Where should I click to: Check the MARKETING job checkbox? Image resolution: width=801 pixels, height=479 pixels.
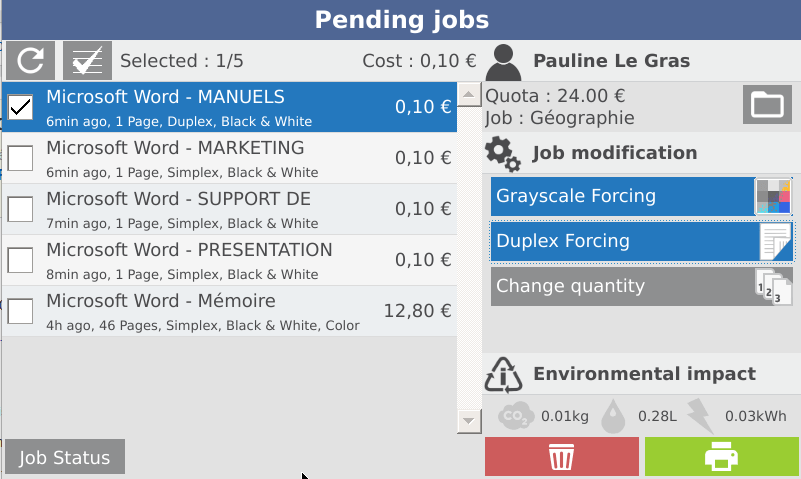tap(20, 158)
